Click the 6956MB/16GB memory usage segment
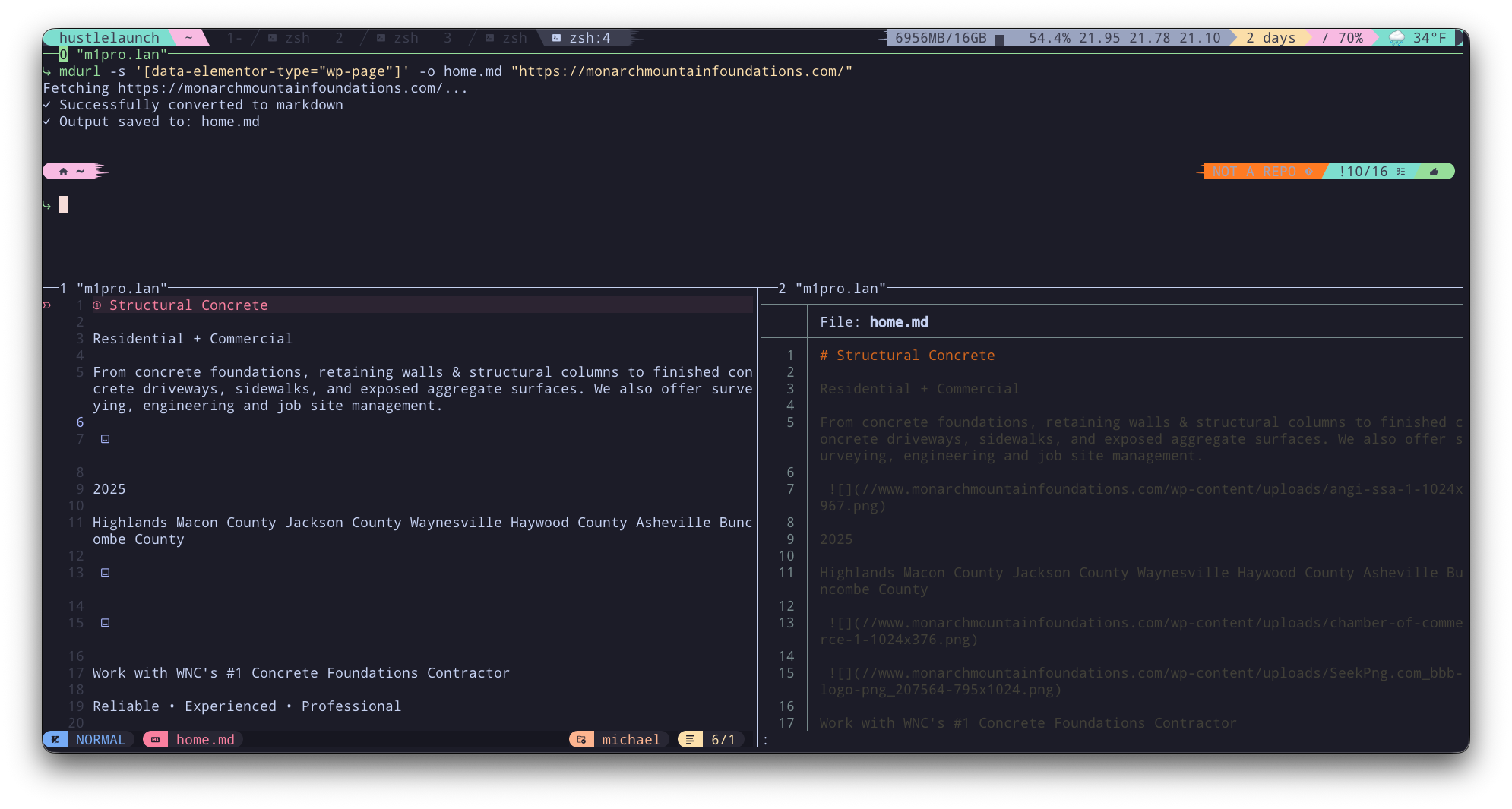 click(x=940, y=38)
